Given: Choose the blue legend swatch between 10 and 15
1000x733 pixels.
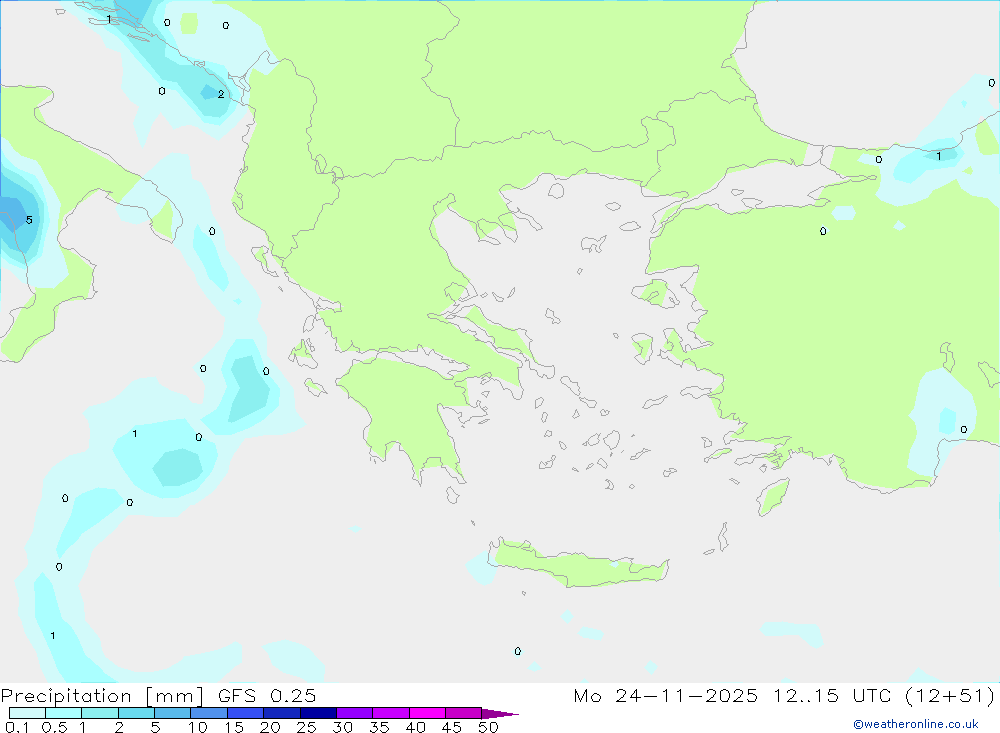Looking at the screenshot, I should tap(209, 713).
